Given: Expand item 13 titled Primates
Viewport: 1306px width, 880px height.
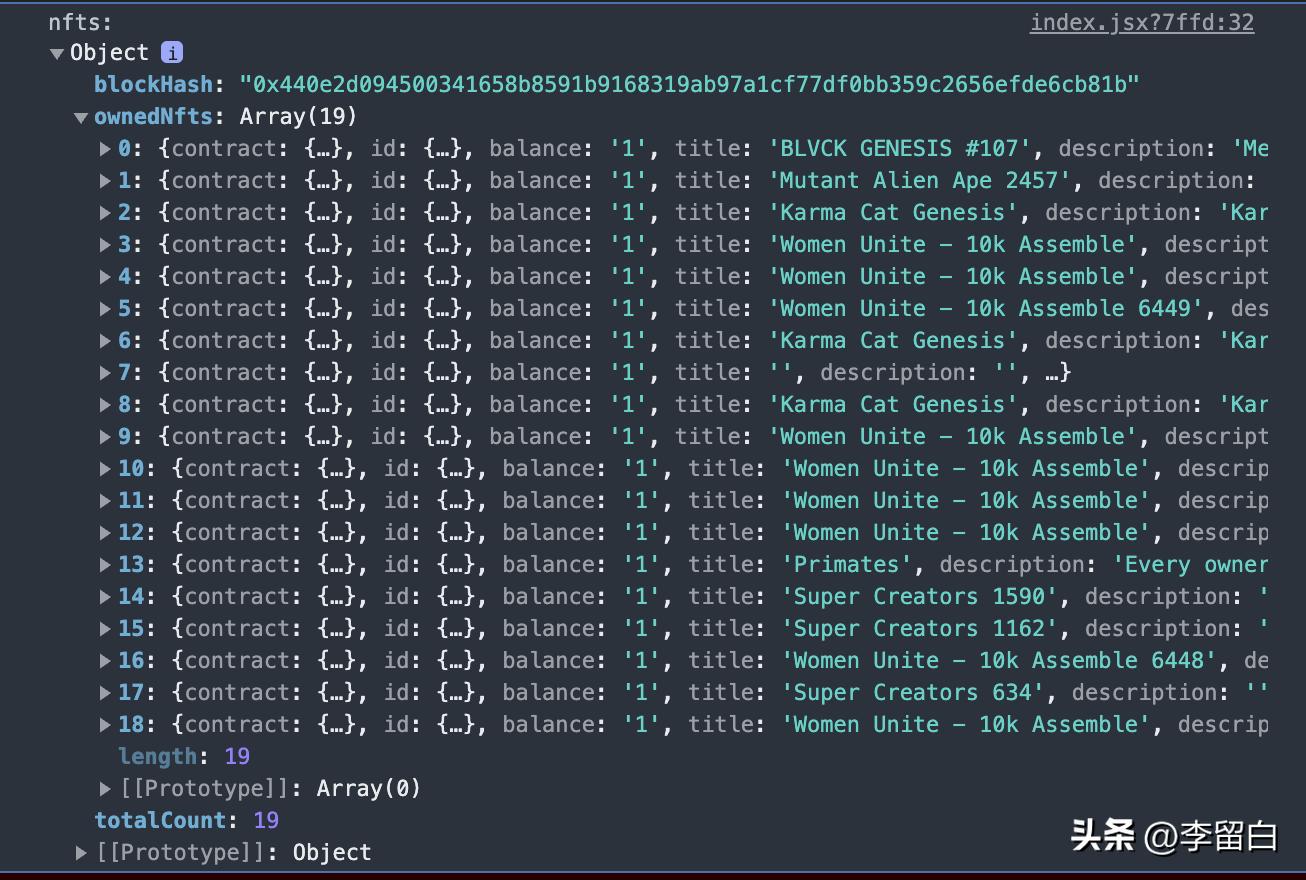Looking at the screenshot, I should [105, 565].
